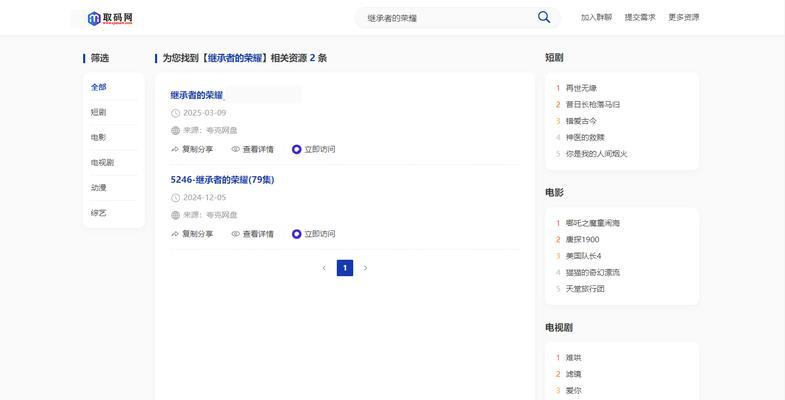Open the 提交需求 link
This screenshot has width=785, height=400.
(x=640, y=18)
